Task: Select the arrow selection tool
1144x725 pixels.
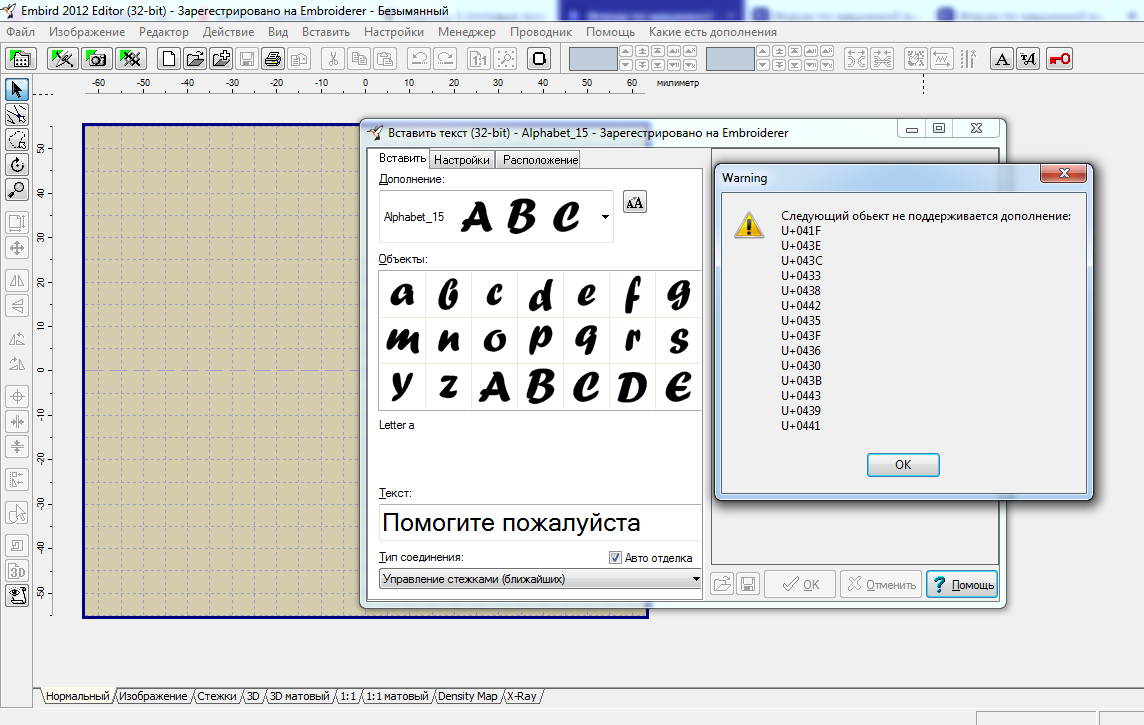Action: click(16, 91)
